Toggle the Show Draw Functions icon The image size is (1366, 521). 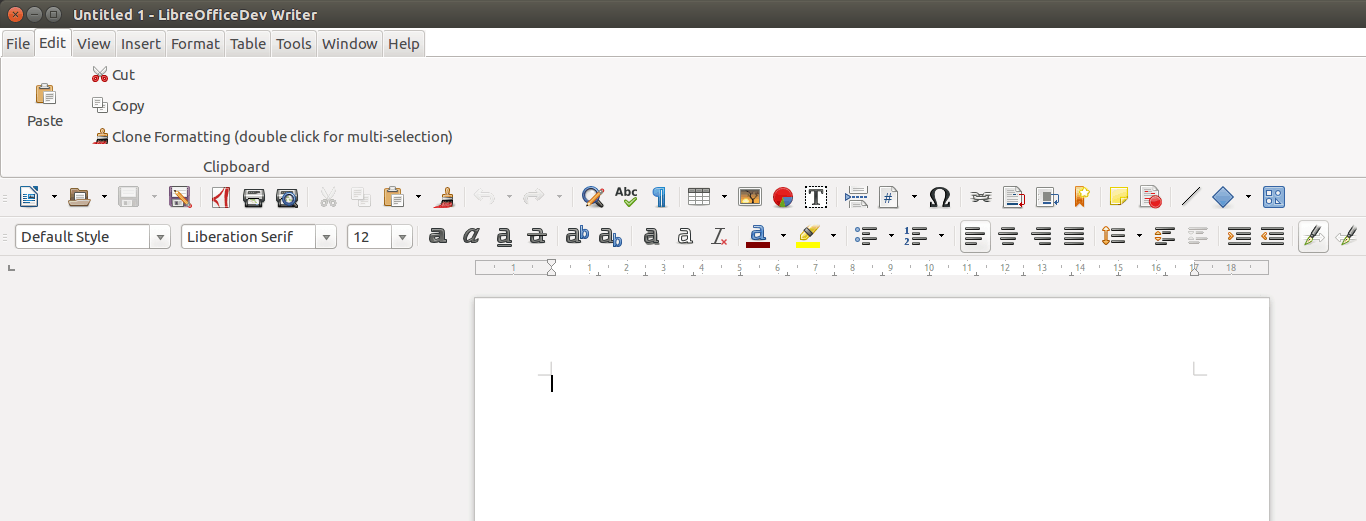click(x=1274, y=197)
